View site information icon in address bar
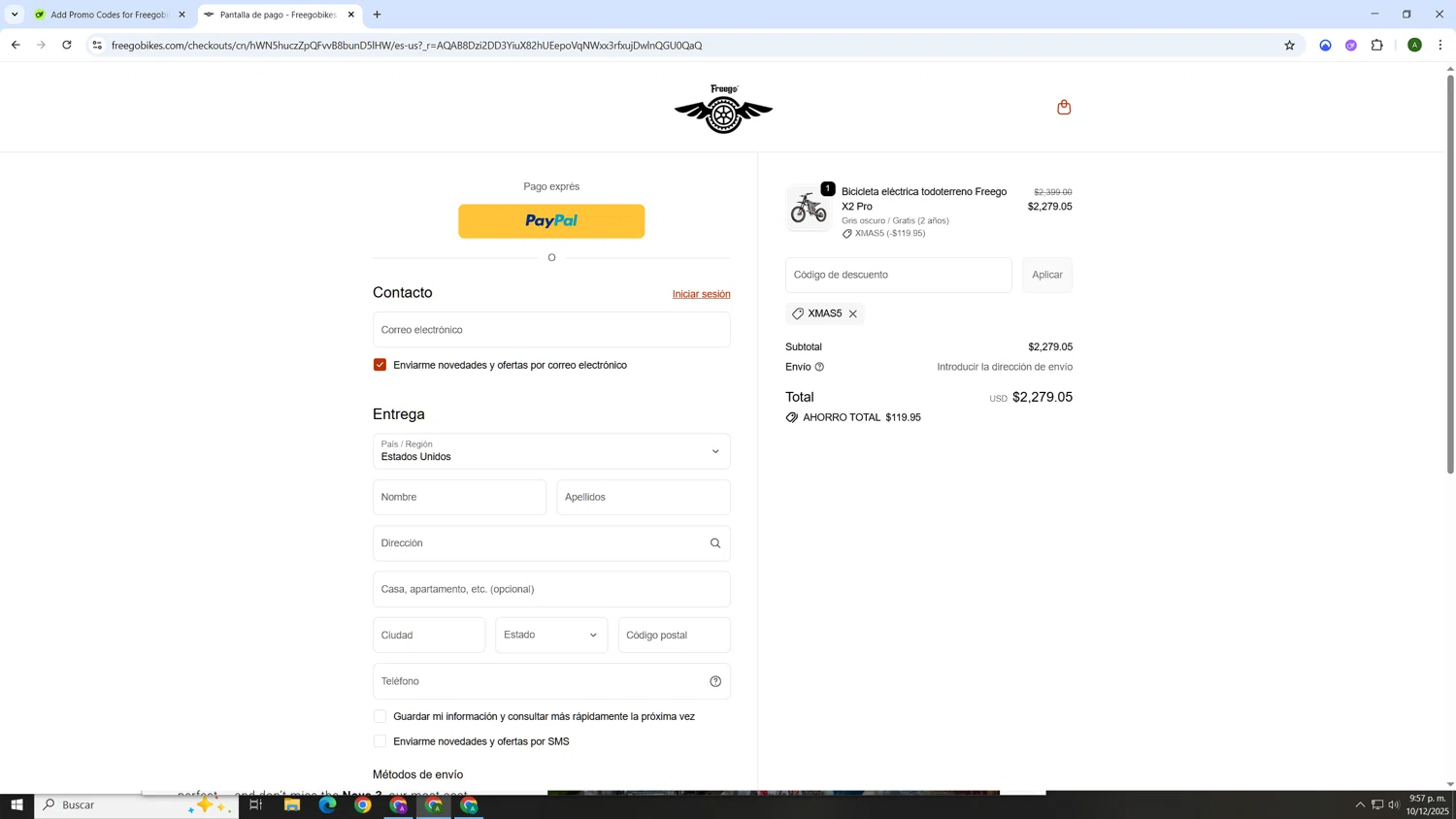This screenshot has width=1456, height=819. (x=96, y=45)
